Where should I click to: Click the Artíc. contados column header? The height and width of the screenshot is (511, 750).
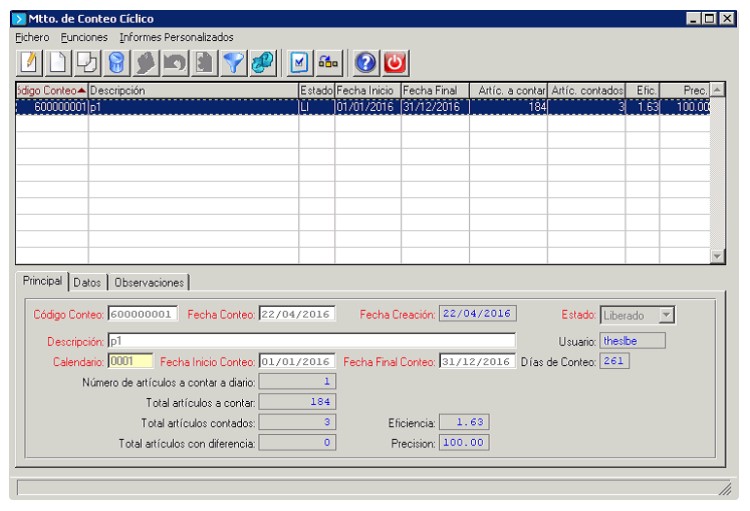pyautogui.click(x=586, y=90)
